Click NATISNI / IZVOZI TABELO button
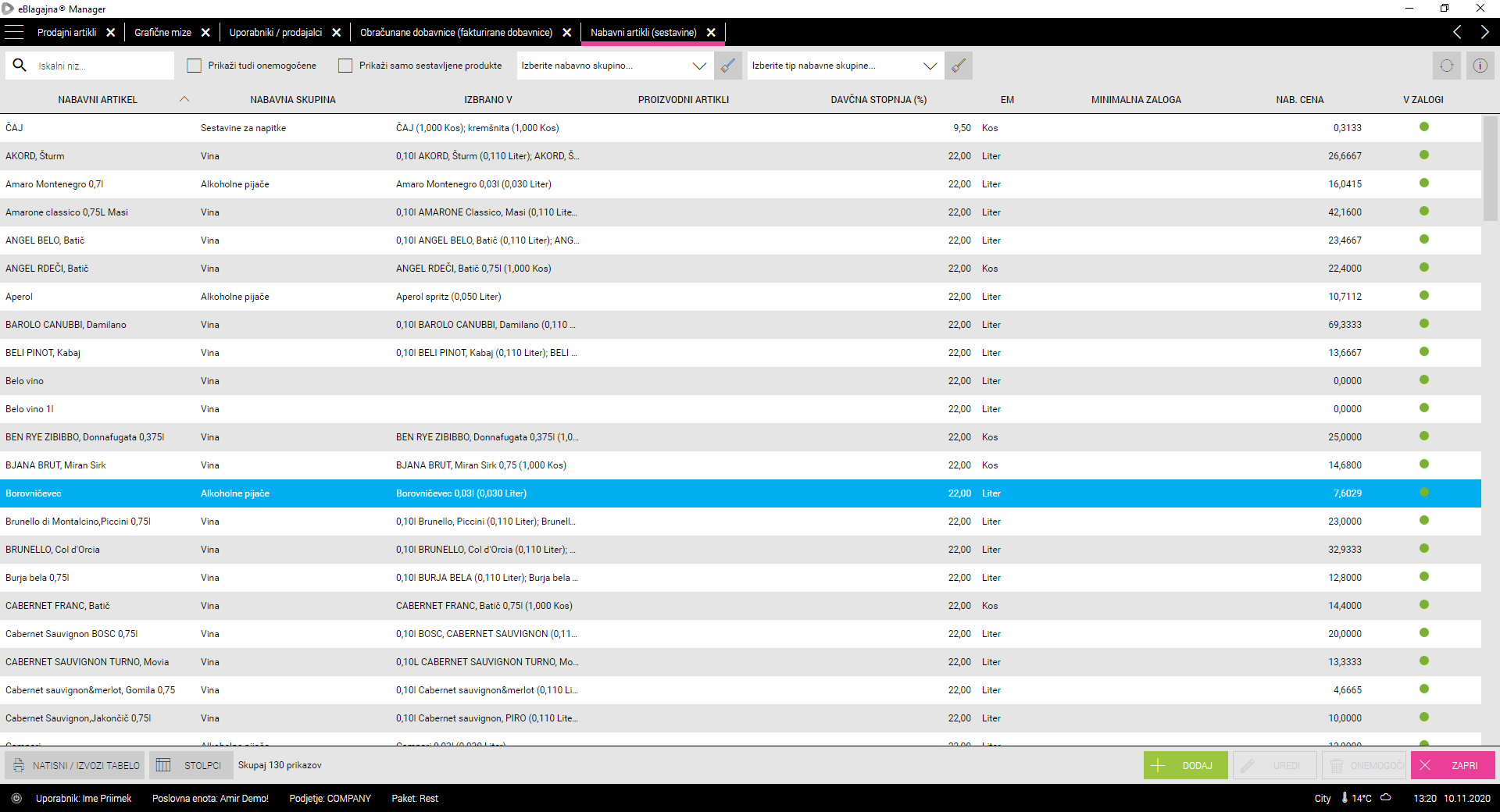The height and width of the screenshot is (812, 1500). click(75, 765)
